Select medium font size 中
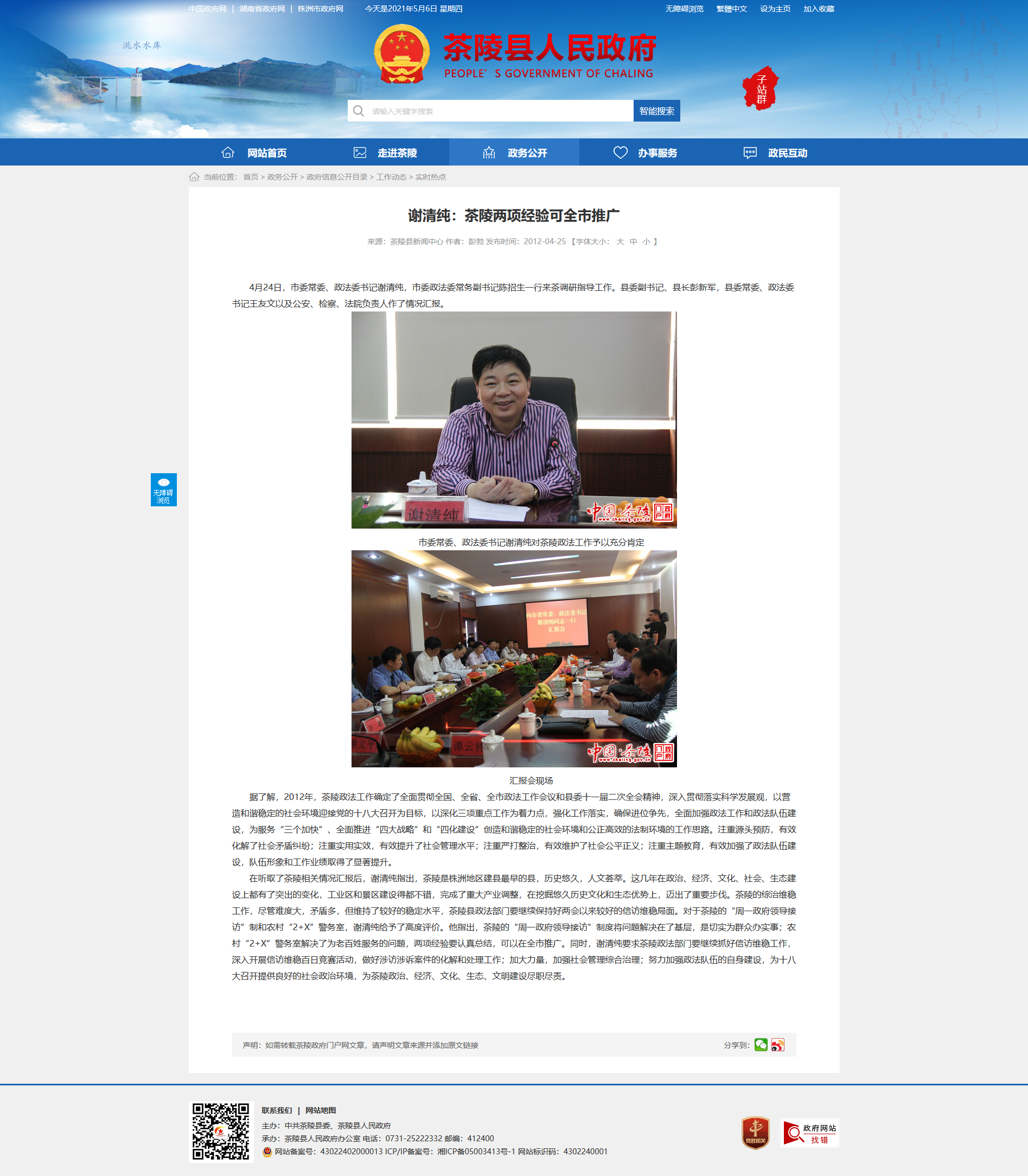The image size is (1028, 1176). (x=633, y=241)
